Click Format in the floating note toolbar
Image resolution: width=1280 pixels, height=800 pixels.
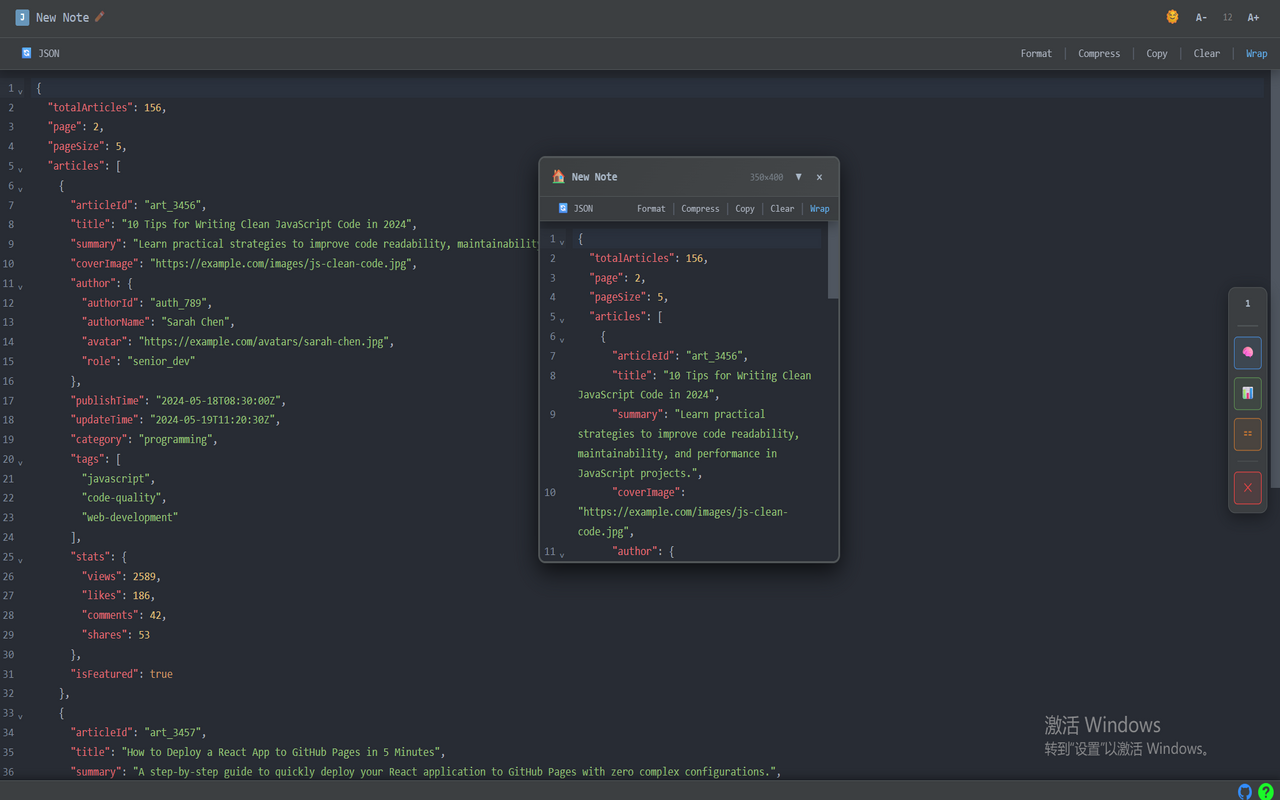click(x=651, y=208)
